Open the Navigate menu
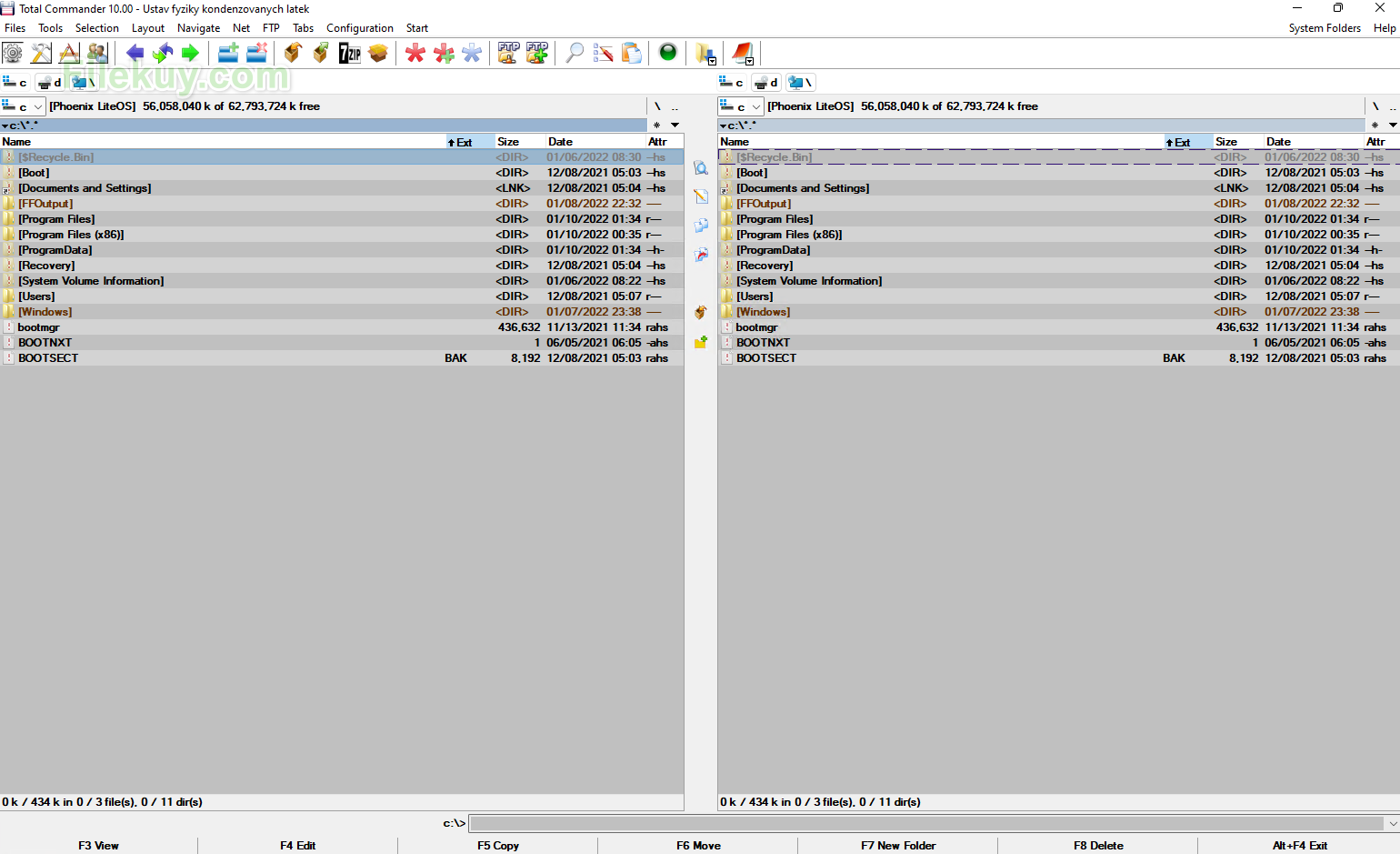This screenshot has height=854, width=1400. pos(199,28)
